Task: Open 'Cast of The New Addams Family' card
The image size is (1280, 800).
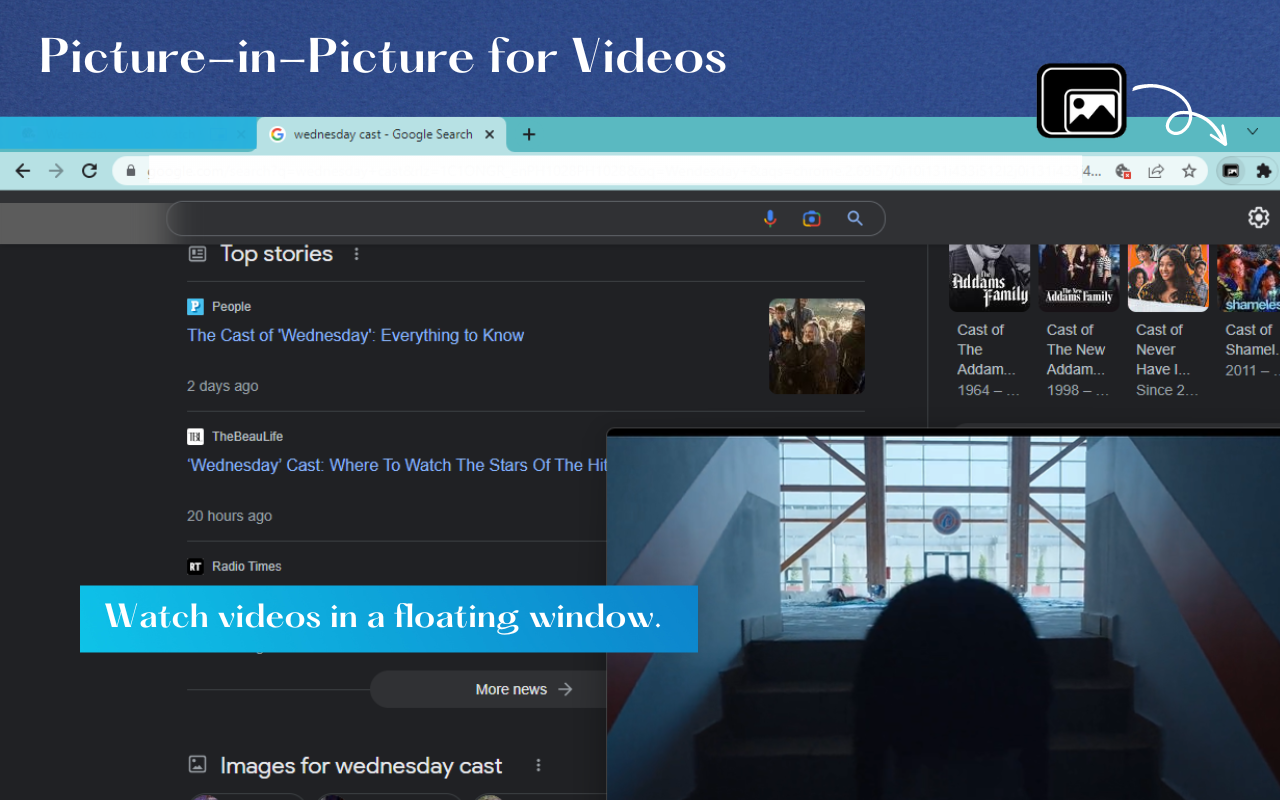Action: [x=1078, y=322]
